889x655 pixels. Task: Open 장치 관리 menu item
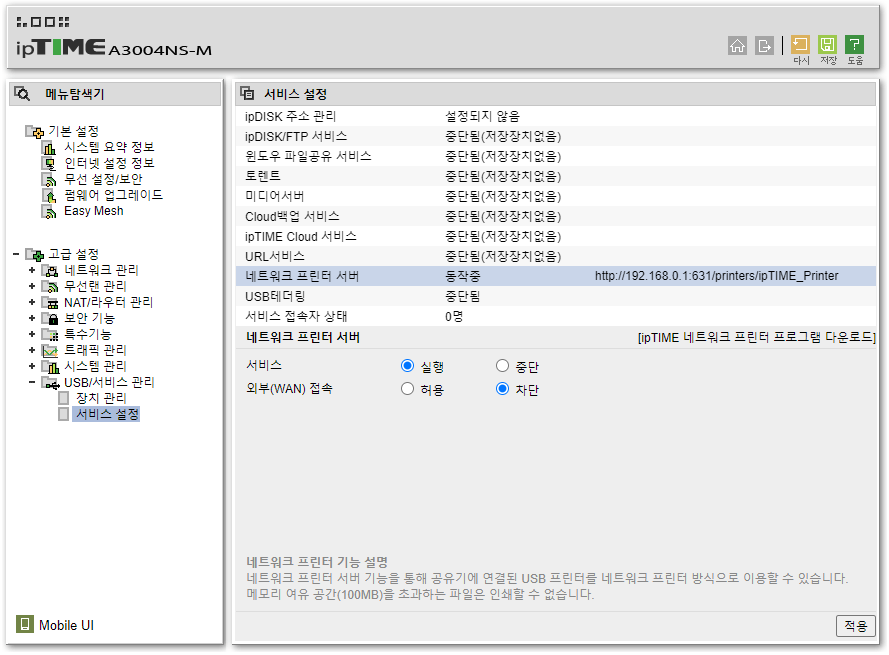point(101,398)
